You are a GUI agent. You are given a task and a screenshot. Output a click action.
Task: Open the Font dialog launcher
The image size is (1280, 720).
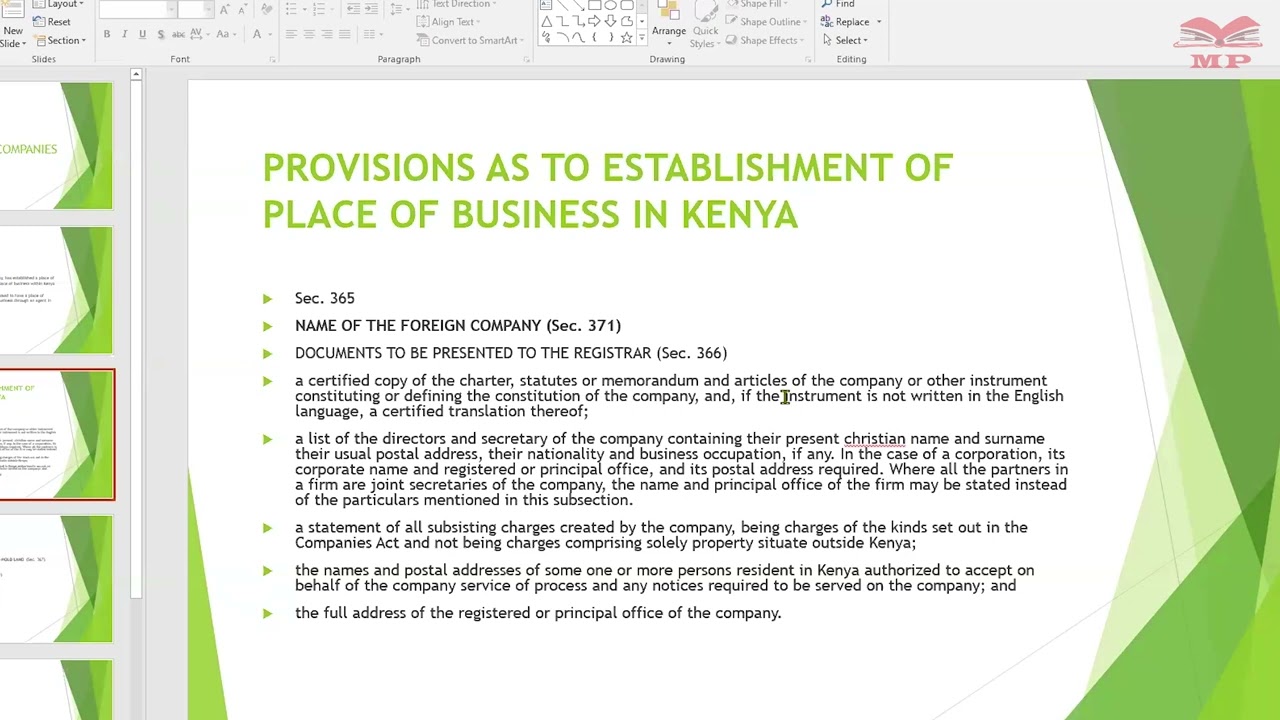pyautogui.click(x=272, y=60)
